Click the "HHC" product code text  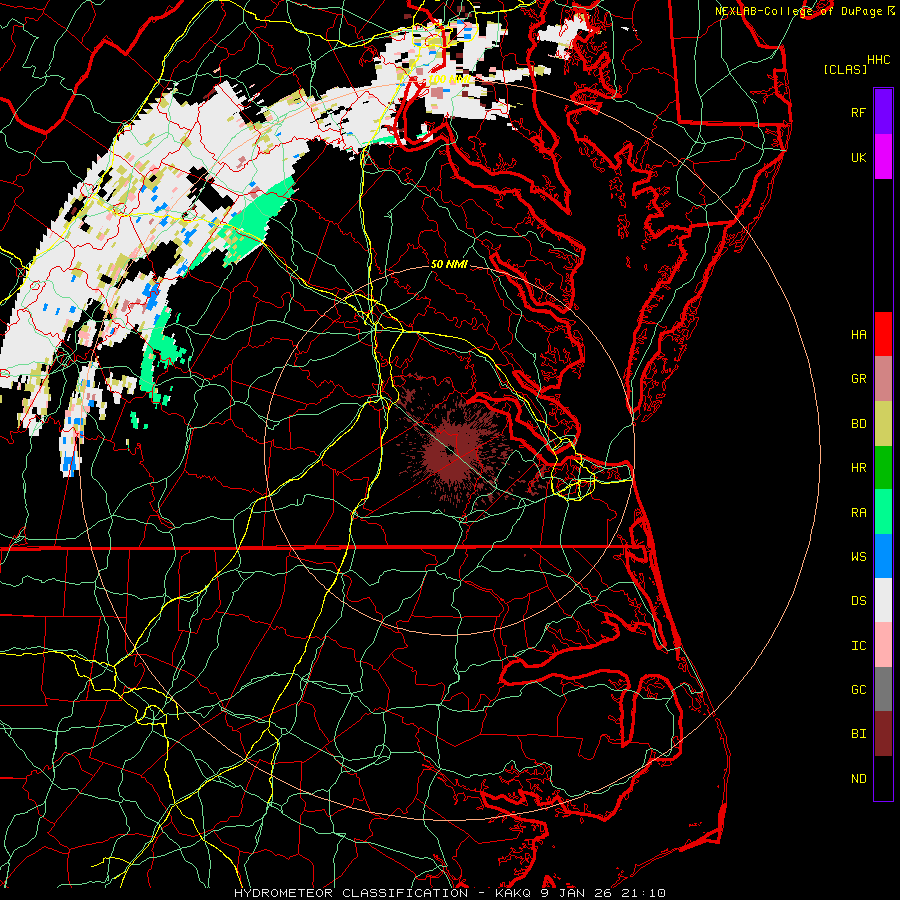click(x=879, y=60)
